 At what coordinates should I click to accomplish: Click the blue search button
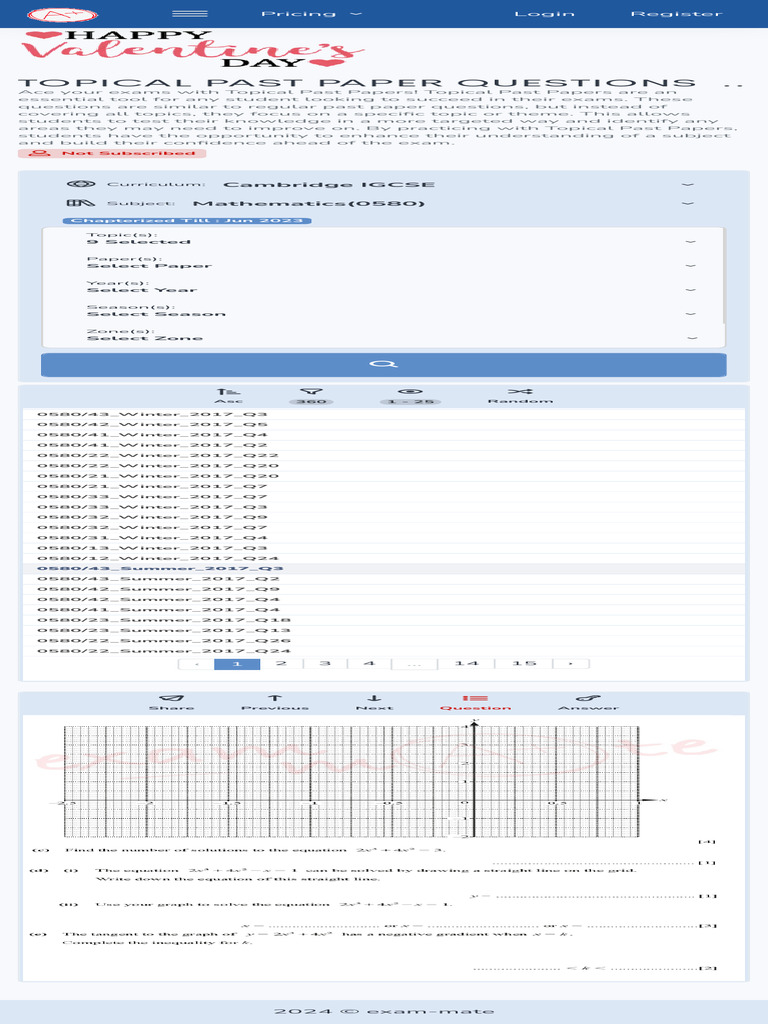click(x=383, y=364)
